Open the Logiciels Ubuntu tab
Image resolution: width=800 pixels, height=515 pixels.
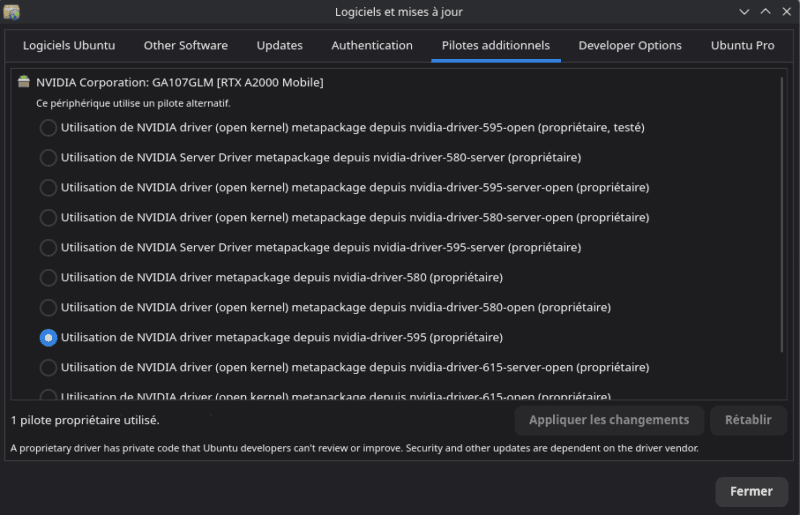69,45
